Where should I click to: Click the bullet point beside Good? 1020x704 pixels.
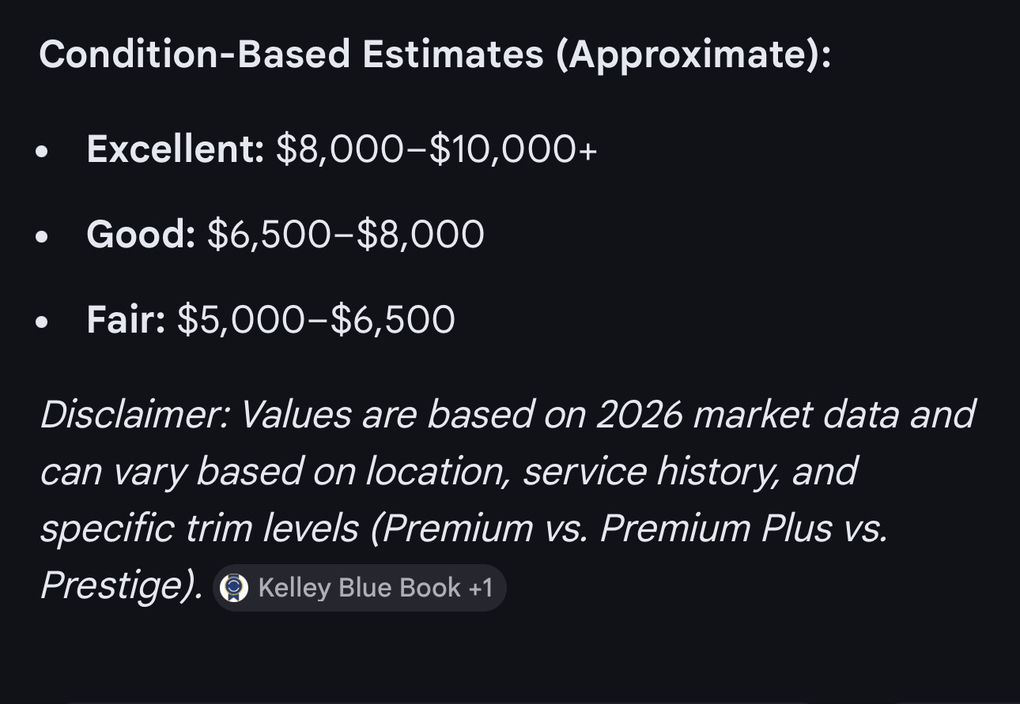[42, 237]
